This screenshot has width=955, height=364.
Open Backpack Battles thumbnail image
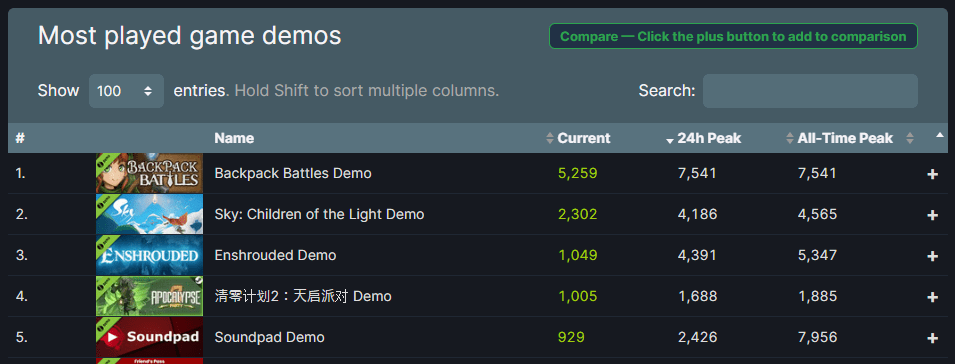(x=149, y=173)
